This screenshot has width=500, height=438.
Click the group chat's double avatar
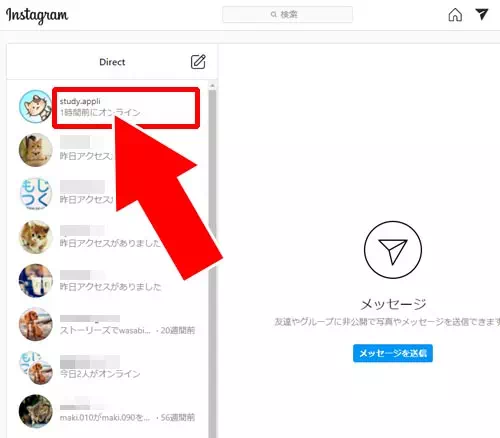(36, 368)
